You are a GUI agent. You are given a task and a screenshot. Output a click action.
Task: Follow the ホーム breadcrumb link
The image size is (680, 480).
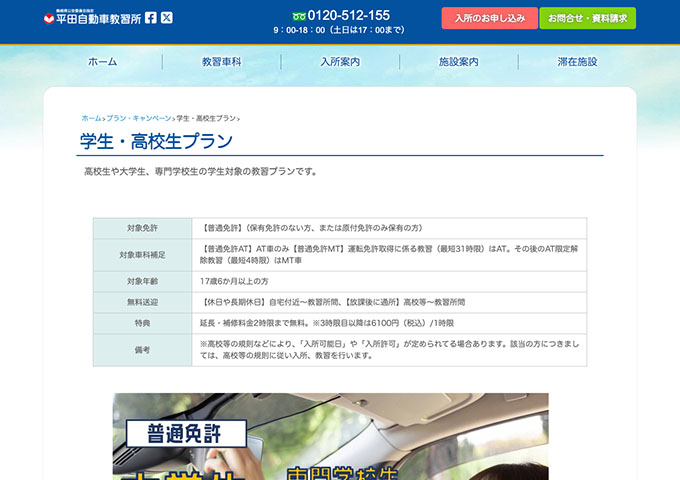(x=92, y=118)
